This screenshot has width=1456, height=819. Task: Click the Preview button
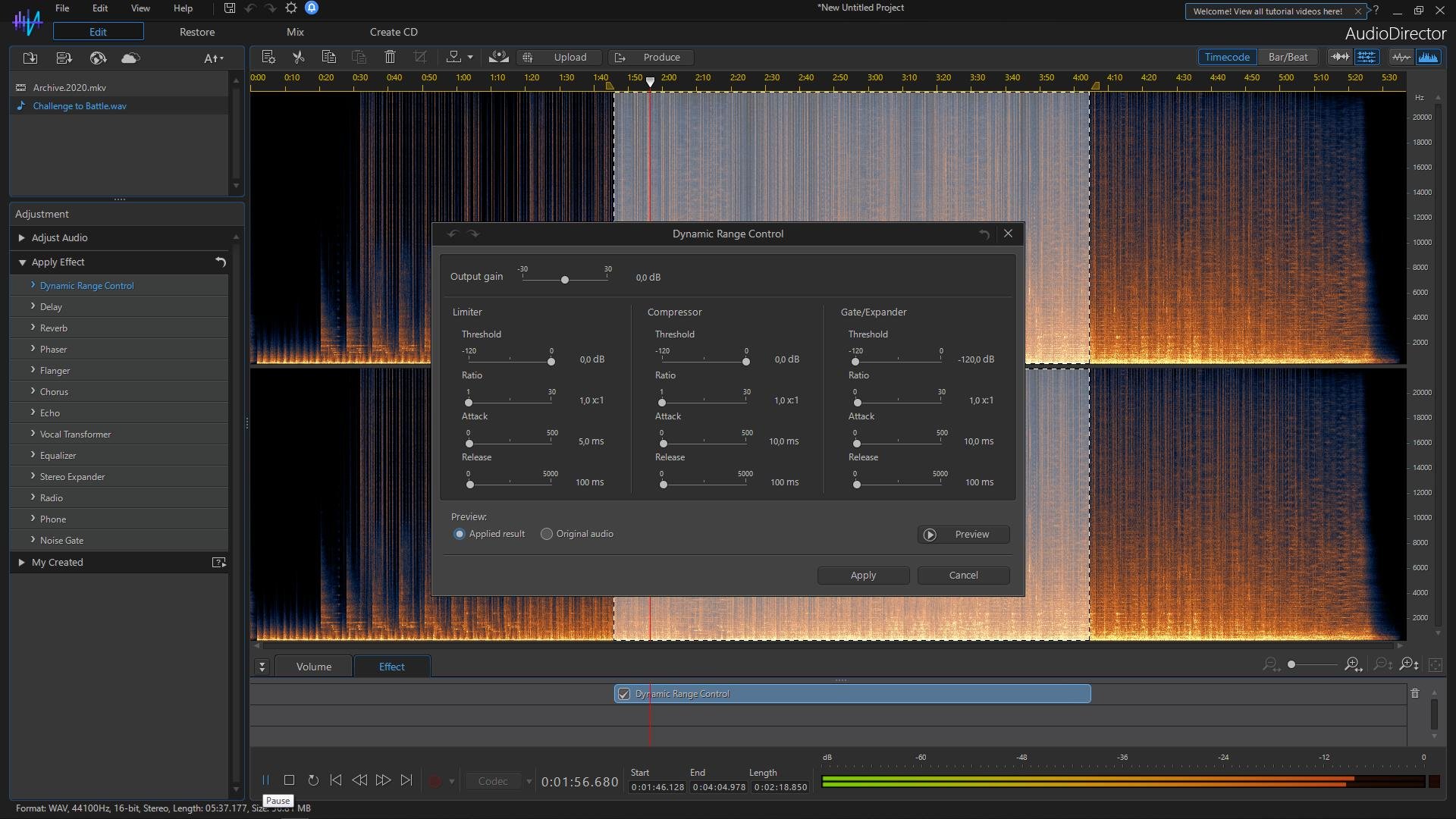click(963, 535)
